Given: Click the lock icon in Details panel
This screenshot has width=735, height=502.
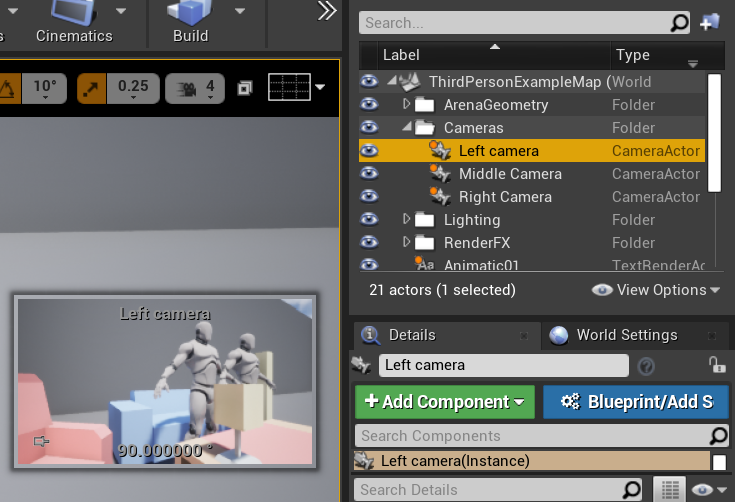Looking at the screenshot, I should 716,365.
